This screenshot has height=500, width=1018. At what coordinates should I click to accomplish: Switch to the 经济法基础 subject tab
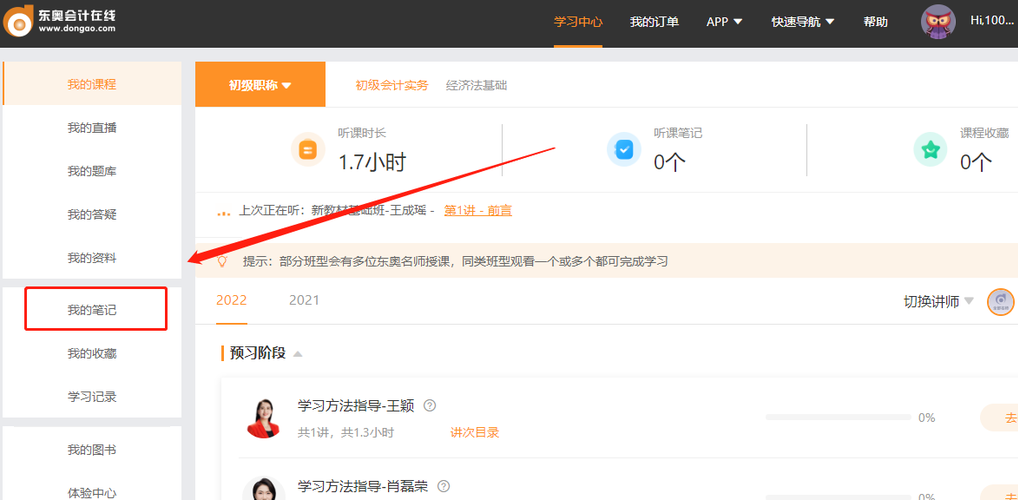click(x=476, y=85)
